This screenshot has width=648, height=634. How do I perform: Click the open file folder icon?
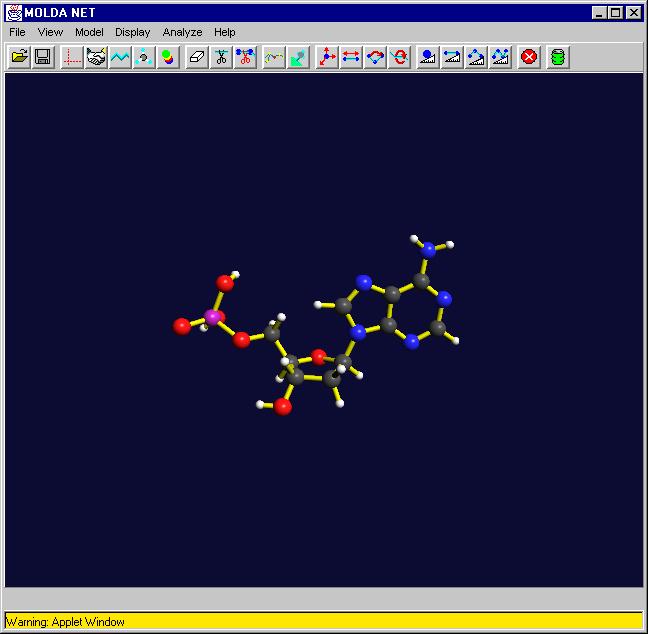point(19,57)
